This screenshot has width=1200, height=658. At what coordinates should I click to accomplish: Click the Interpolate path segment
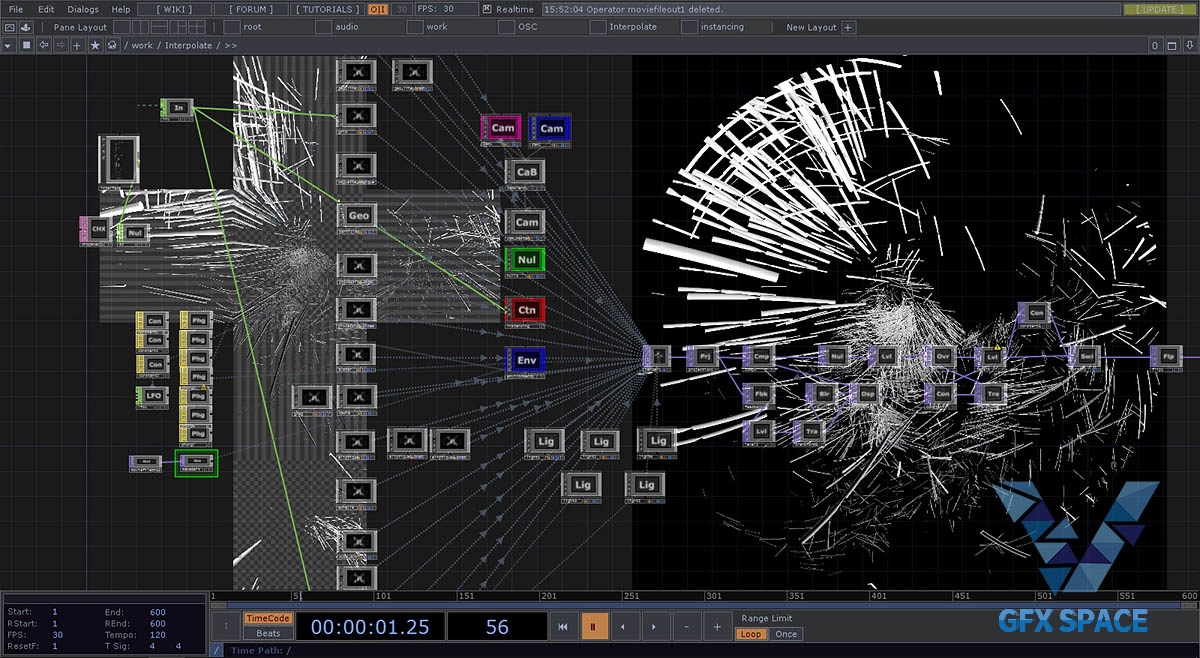188,45
